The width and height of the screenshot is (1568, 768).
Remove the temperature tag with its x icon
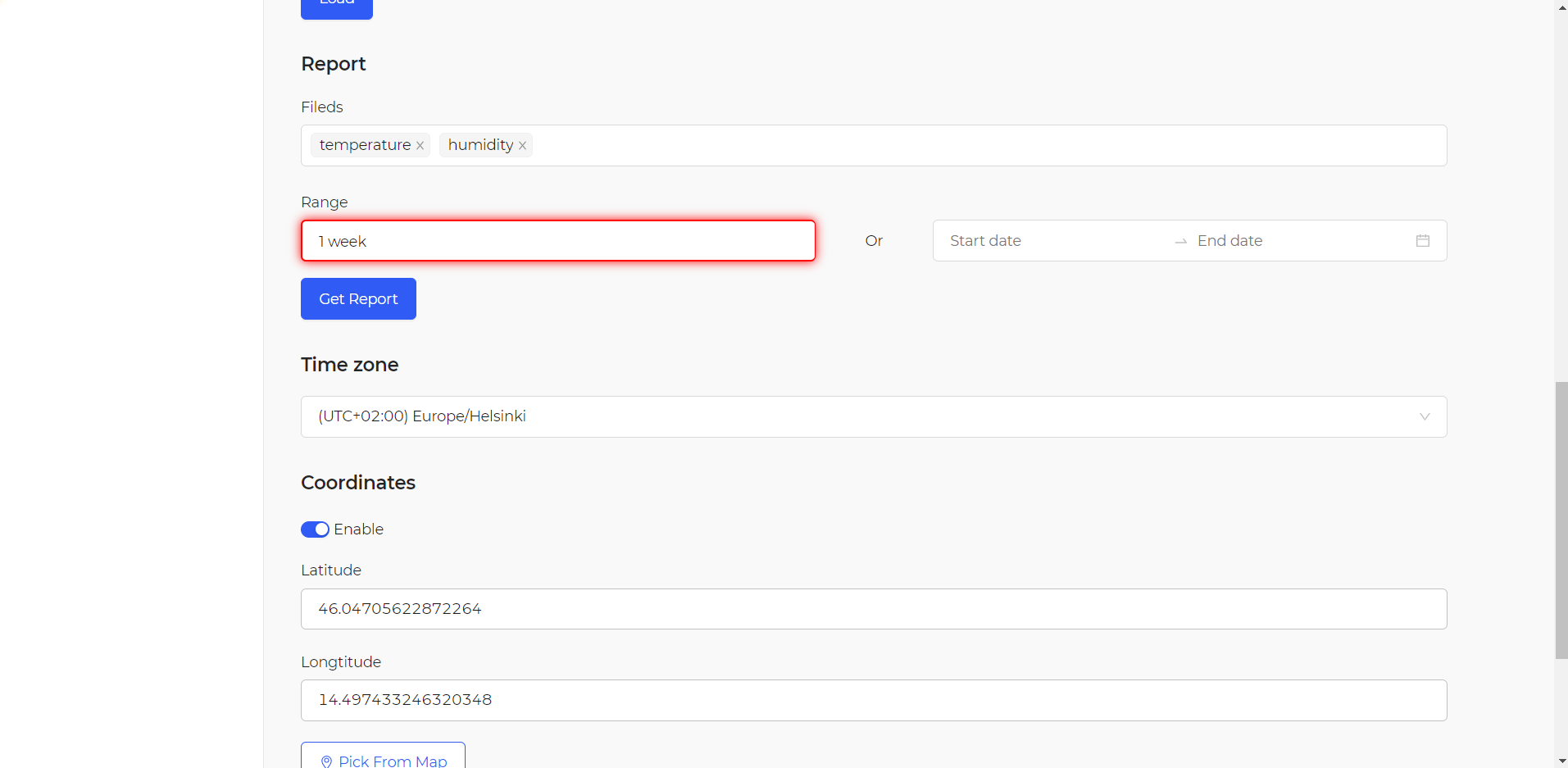[x=420, y=146]
